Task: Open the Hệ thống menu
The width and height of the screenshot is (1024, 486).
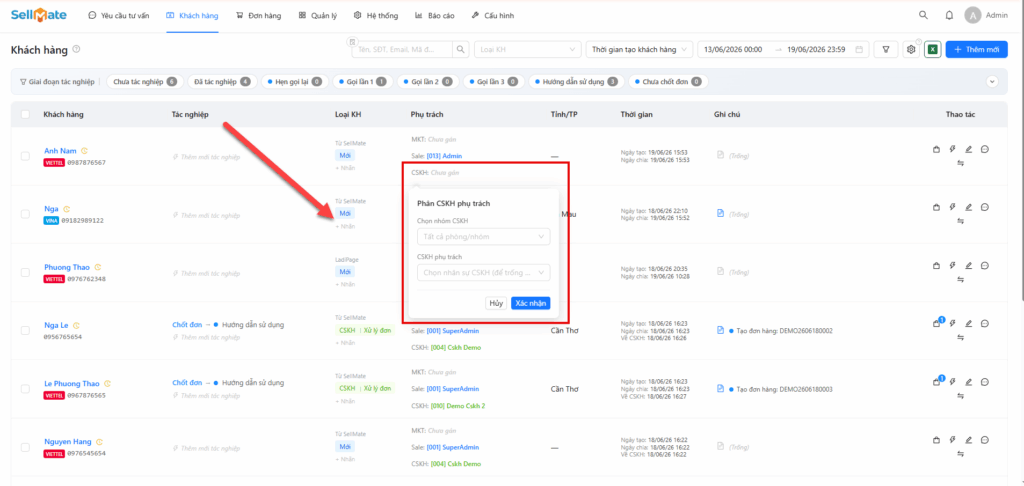Action: [x=376, y=16]
